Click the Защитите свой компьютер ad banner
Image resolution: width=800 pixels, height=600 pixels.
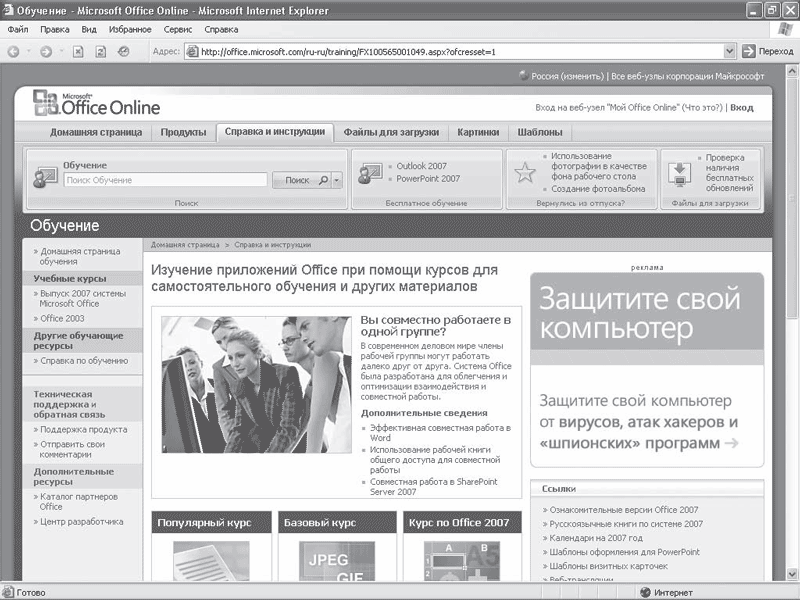[x=647, y=370]
